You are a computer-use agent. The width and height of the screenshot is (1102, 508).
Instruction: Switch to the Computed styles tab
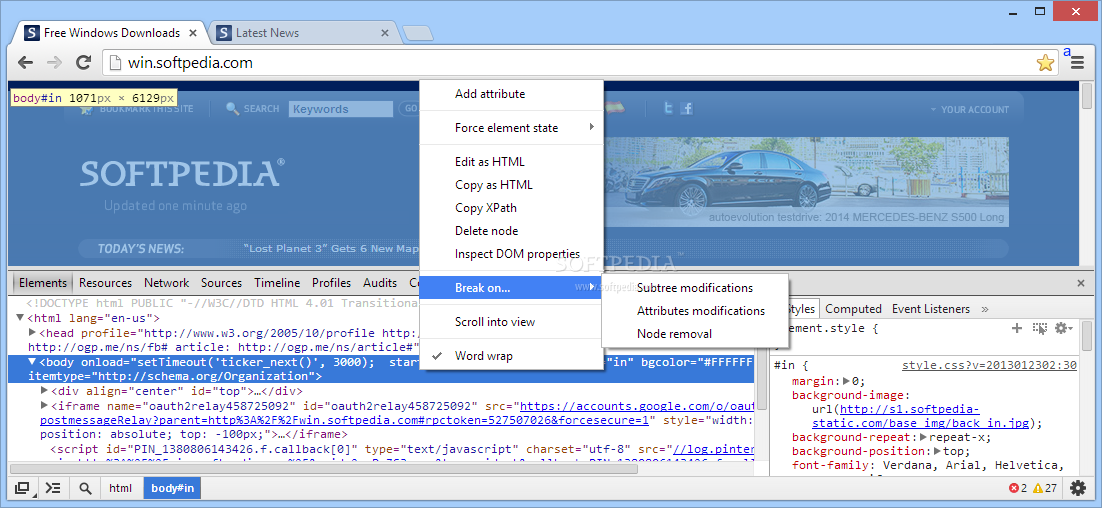pos(853,309)
